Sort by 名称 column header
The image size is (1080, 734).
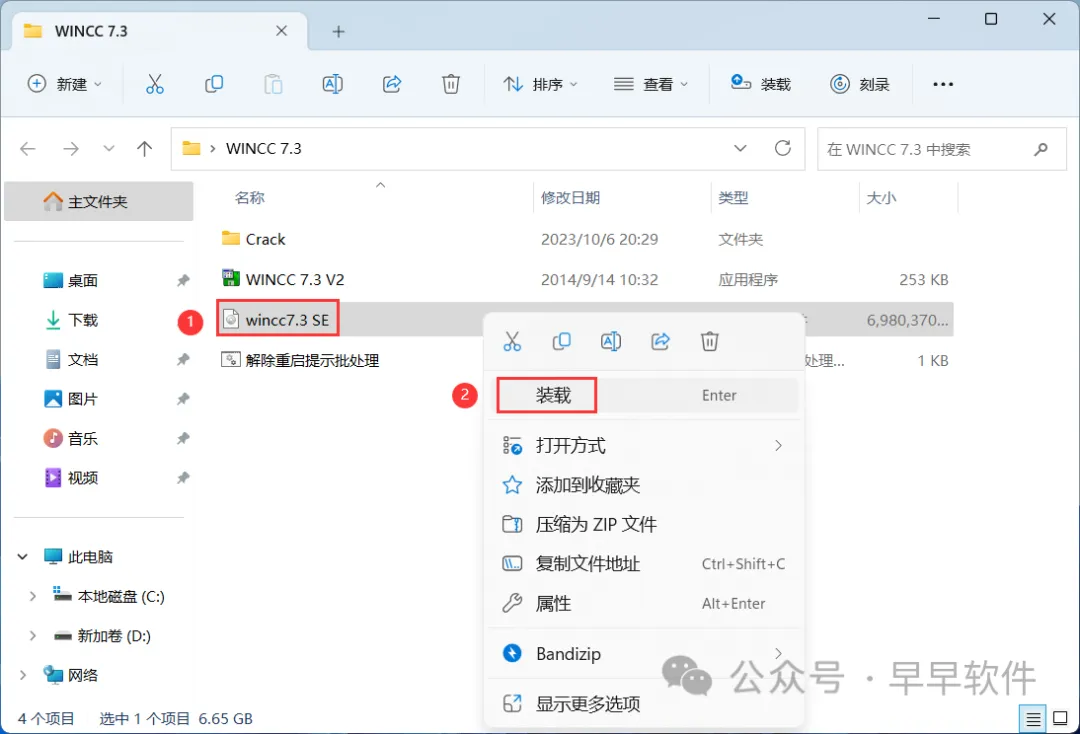[x=249, y=198]
